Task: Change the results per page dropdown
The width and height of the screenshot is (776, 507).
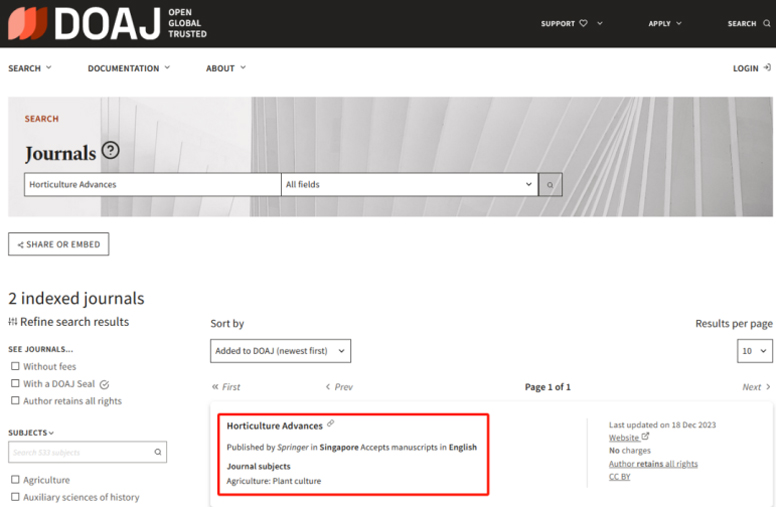Action: (x=755, y=351)
